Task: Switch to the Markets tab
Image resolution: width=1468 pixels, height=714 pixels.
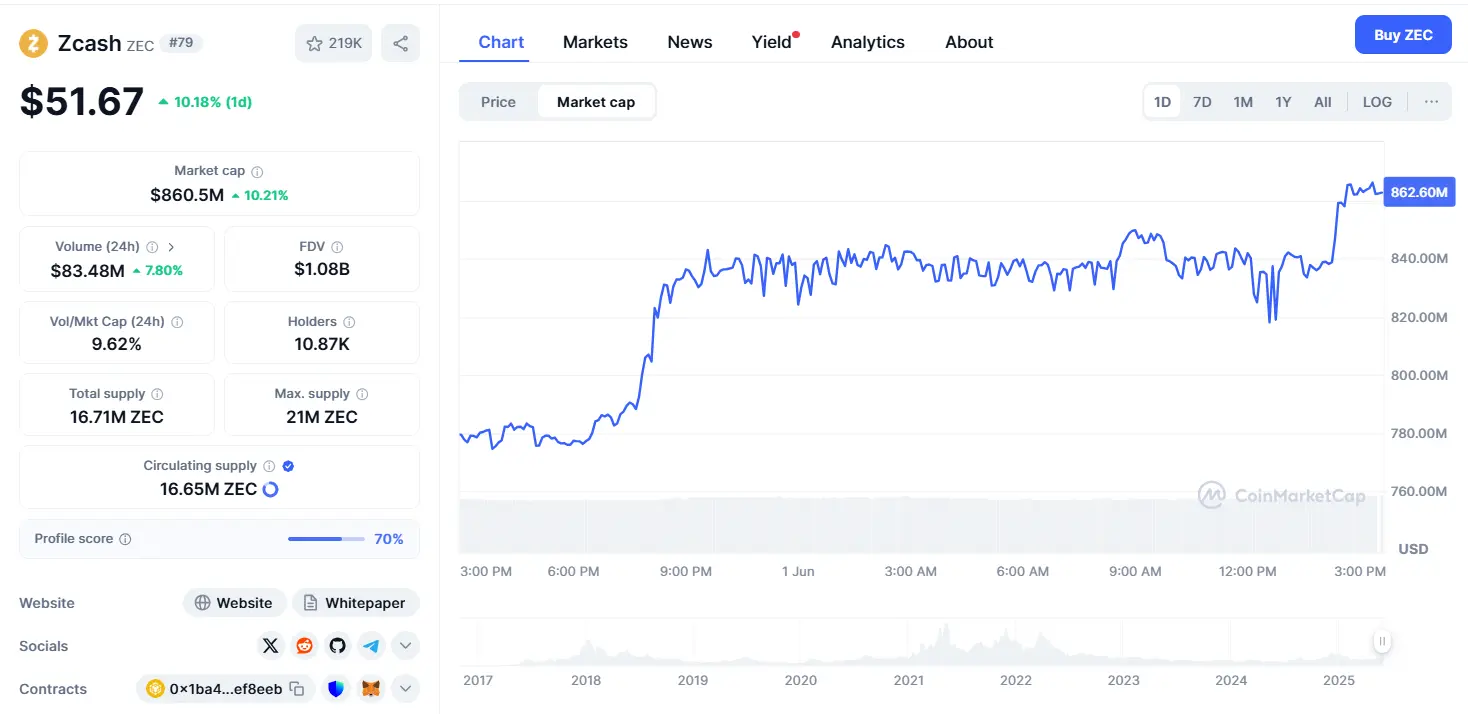Action: point(595,42)
